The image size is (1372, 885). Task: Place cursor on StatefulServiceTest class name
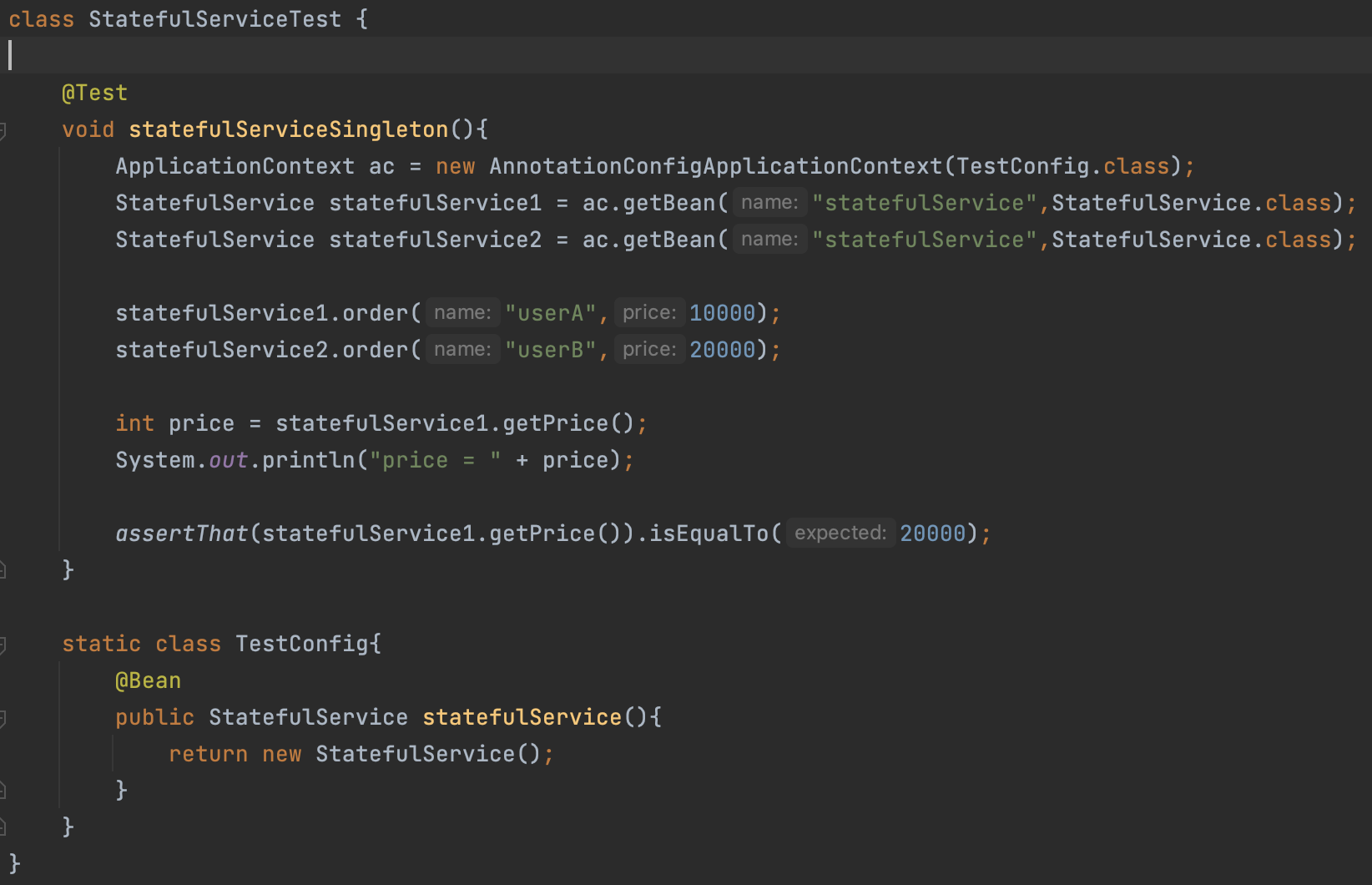point(214,19)
